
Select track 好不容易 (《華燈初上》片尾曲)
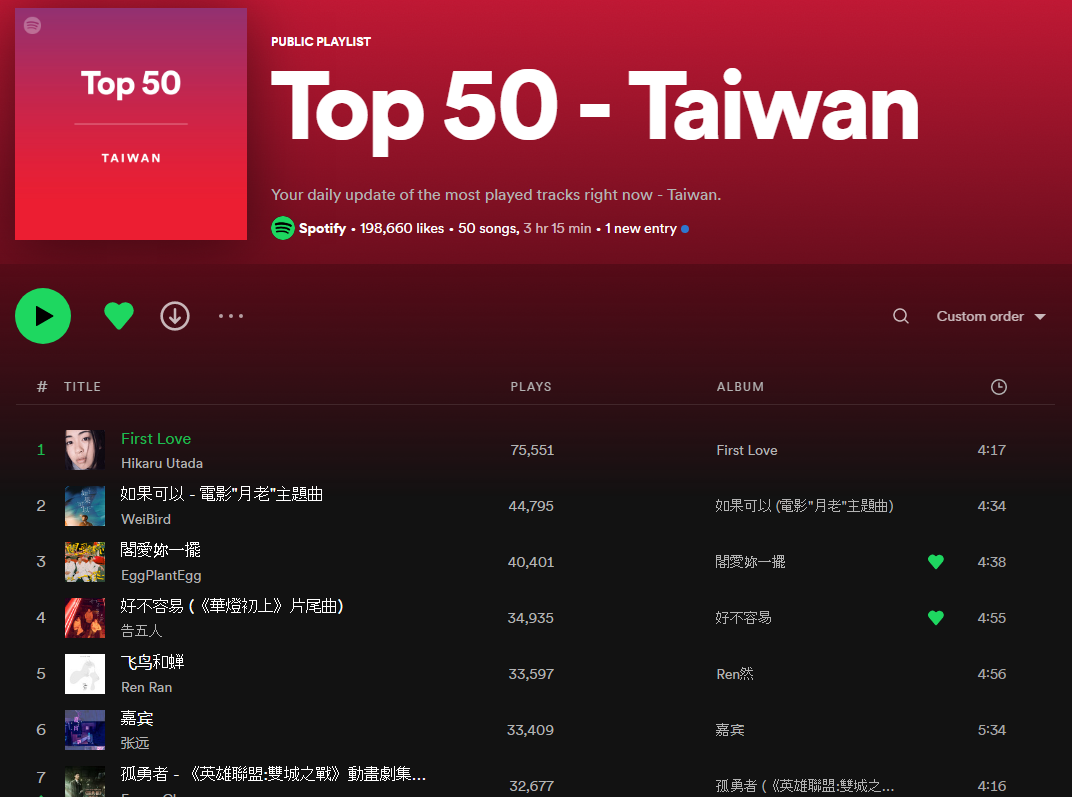(x=232, y=606)
